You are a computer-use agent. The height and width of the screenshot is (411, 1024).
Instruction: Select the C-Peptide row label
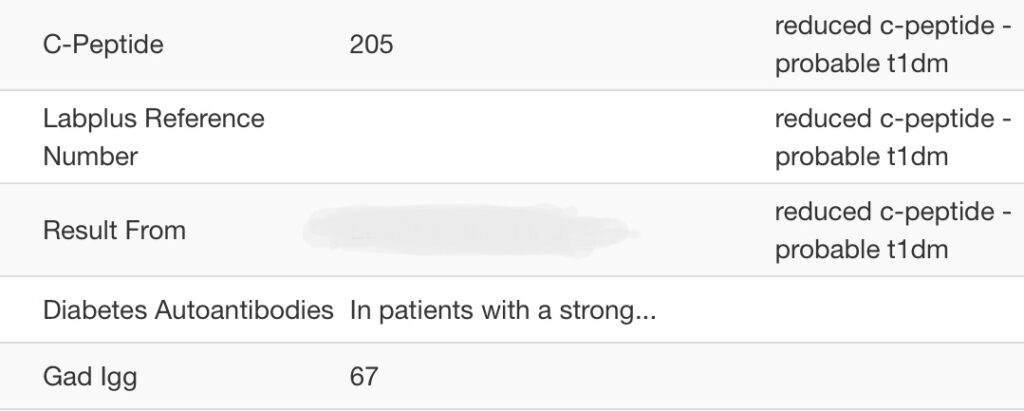pyautogui.click(x=103, y=45)
